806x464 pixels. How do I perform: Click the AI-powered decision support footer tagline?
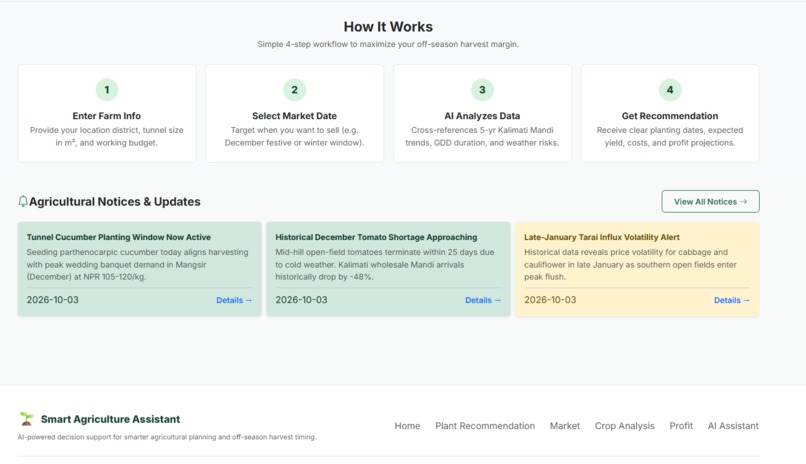pos(167,437)
